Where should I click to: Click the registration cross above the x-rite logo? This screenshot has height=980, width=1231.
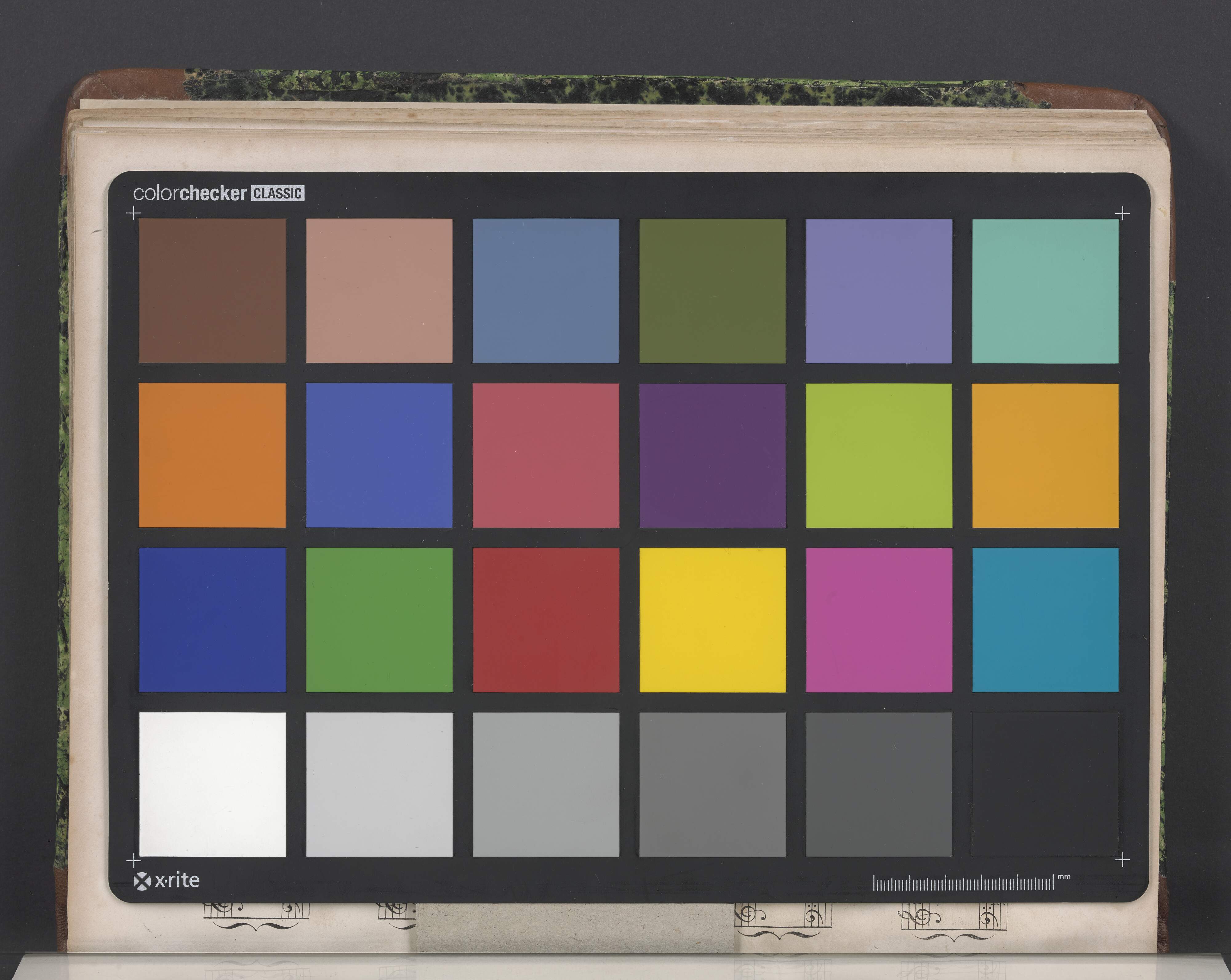[133, 860]
